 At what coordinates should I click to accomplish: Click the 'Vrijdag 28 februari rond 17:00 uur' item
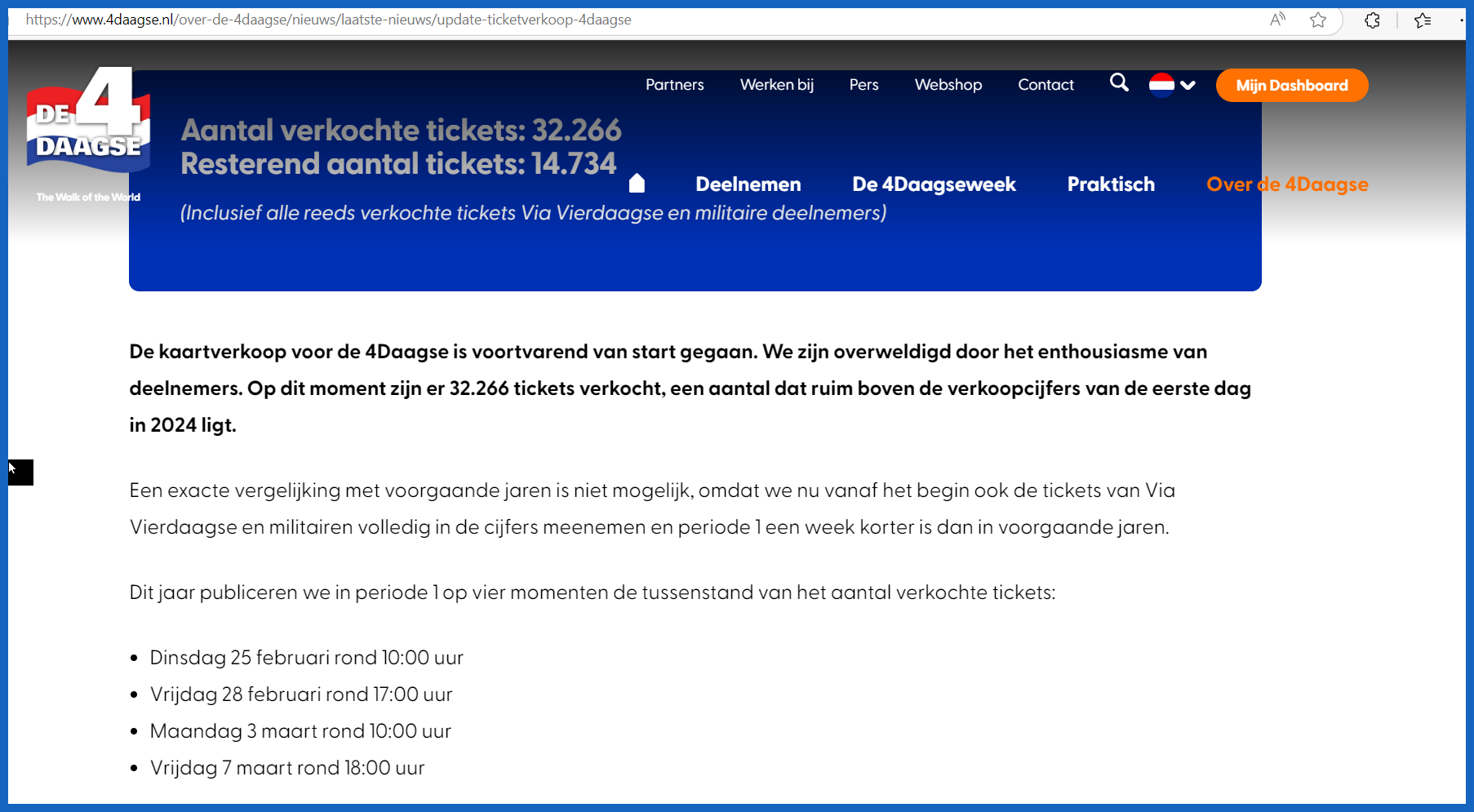[301, 694]
